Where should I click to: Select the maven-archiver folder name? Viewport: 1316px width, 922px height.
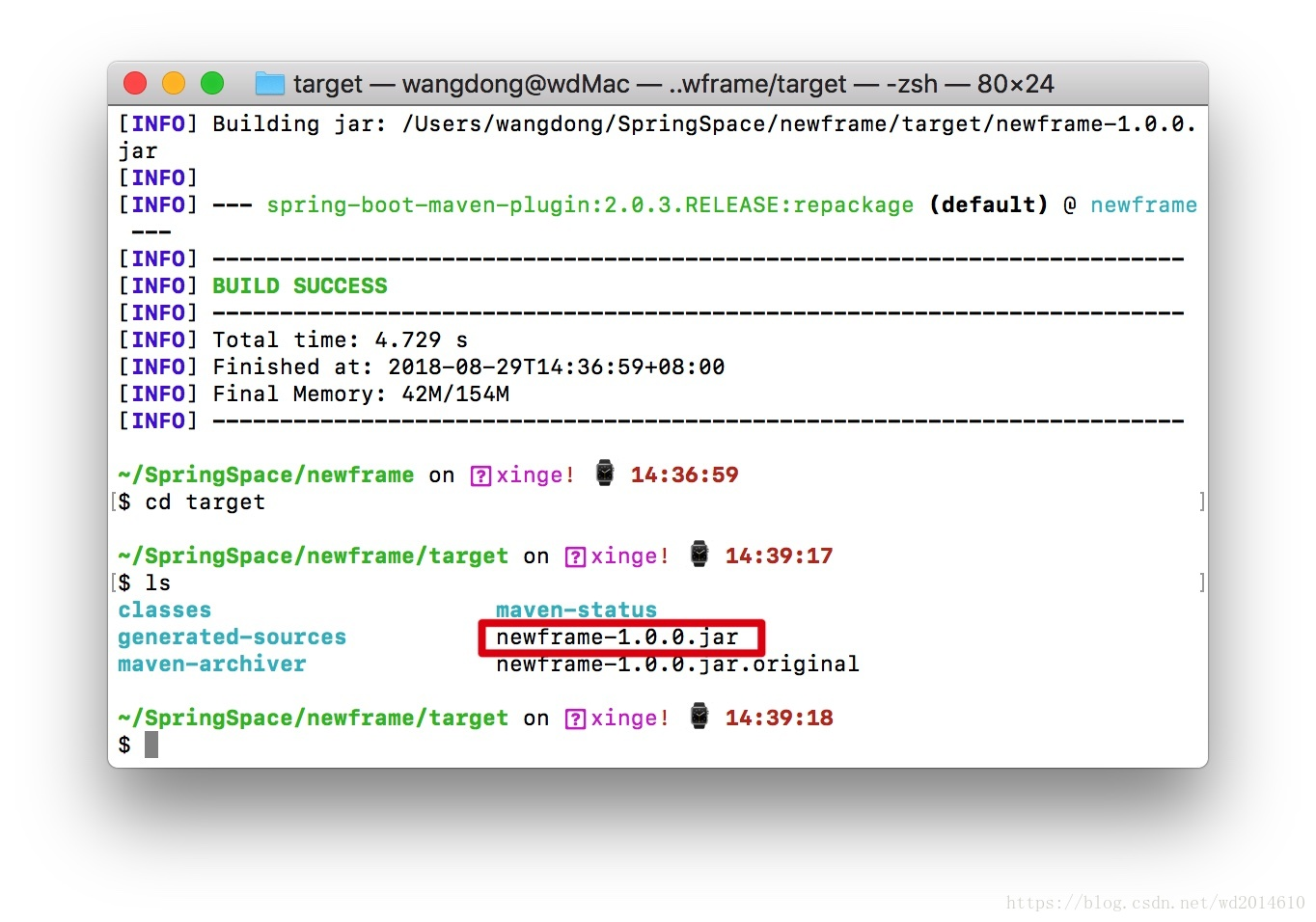(x=211, y=664)
